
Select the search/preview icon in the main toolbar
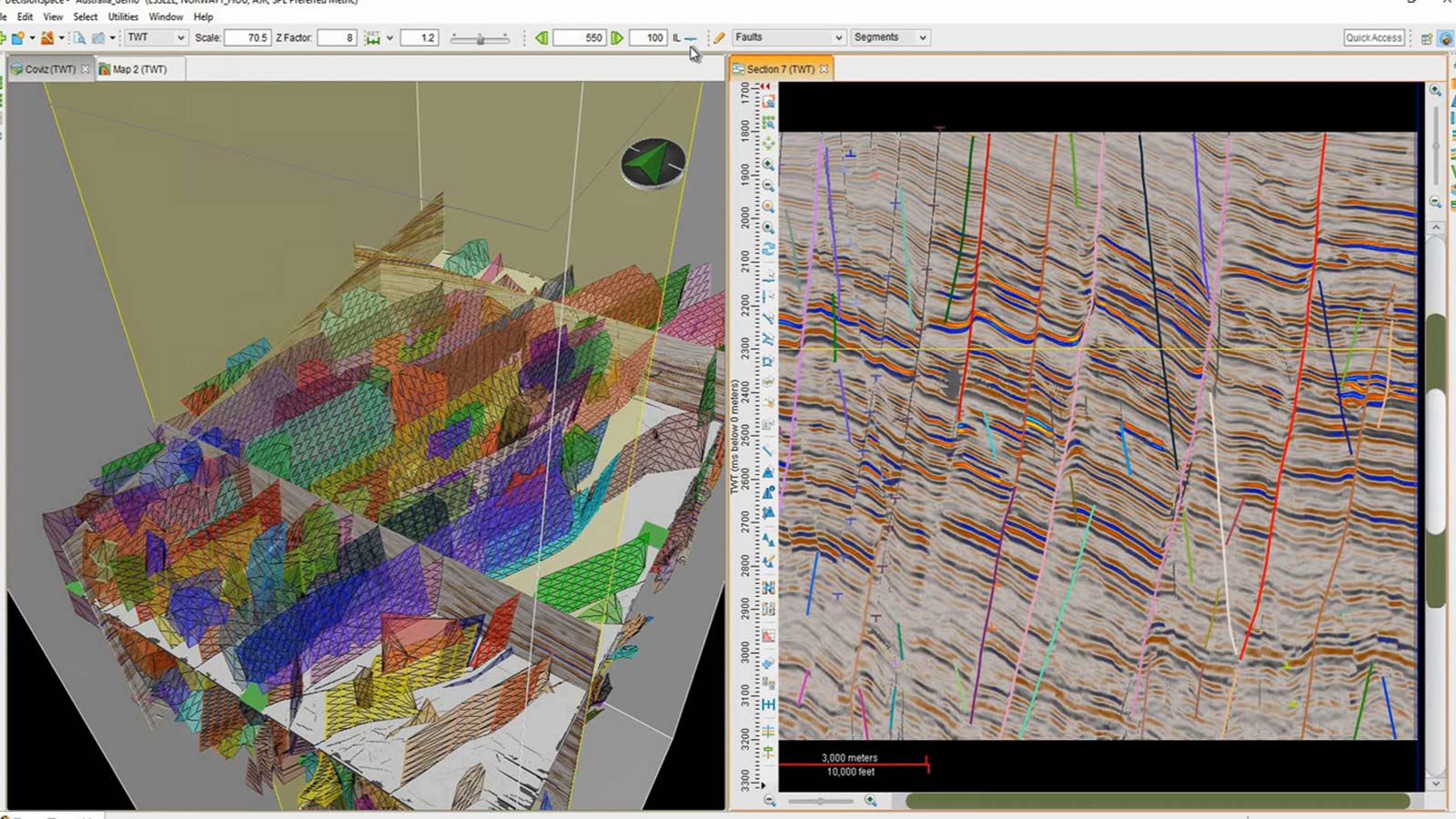pyautogui.click(x=79, y=37)
